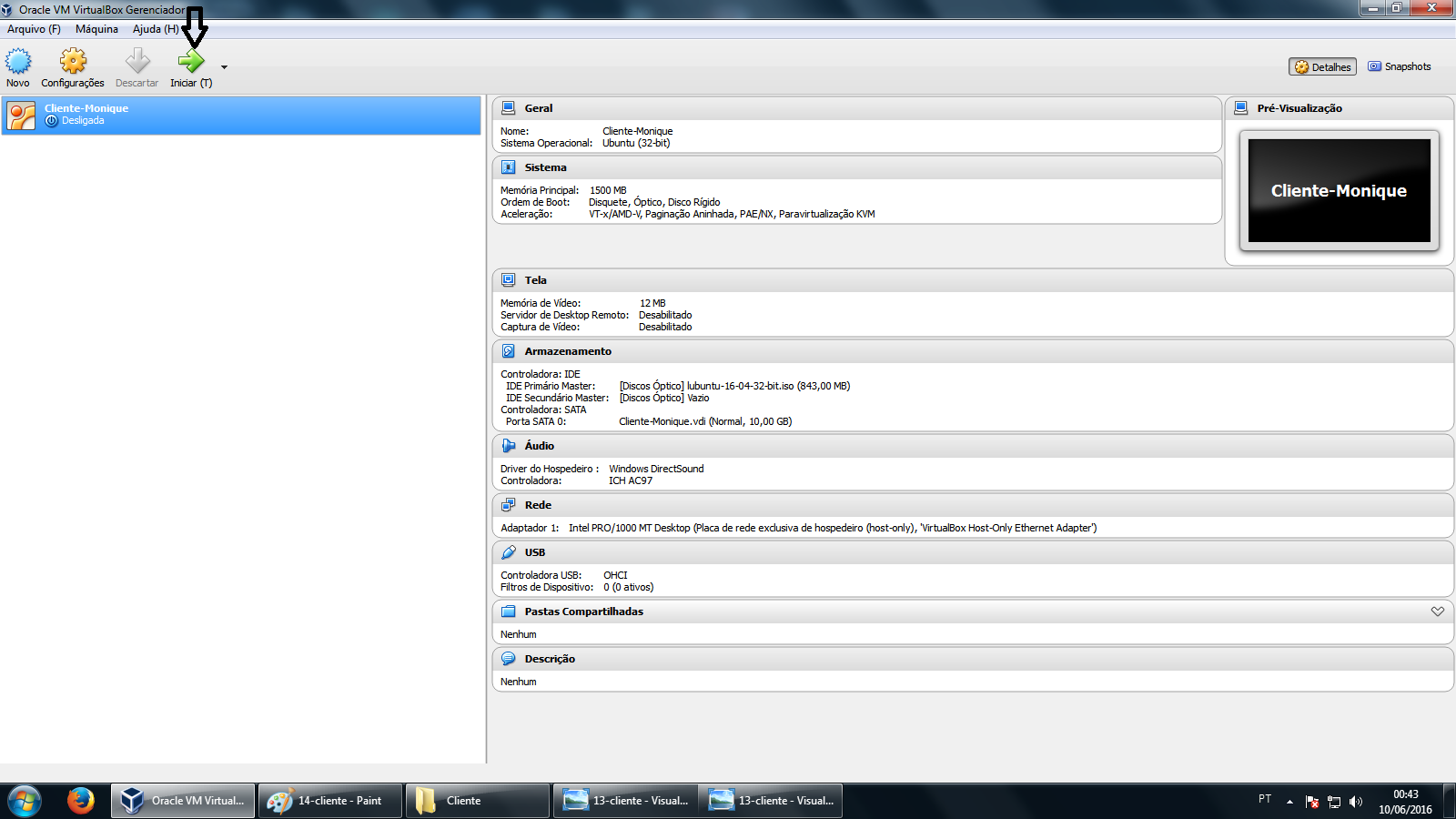The width and height of the screenshot is (1456, 819).
Task: Click the Tela section icon
Action: pos(509,280)
